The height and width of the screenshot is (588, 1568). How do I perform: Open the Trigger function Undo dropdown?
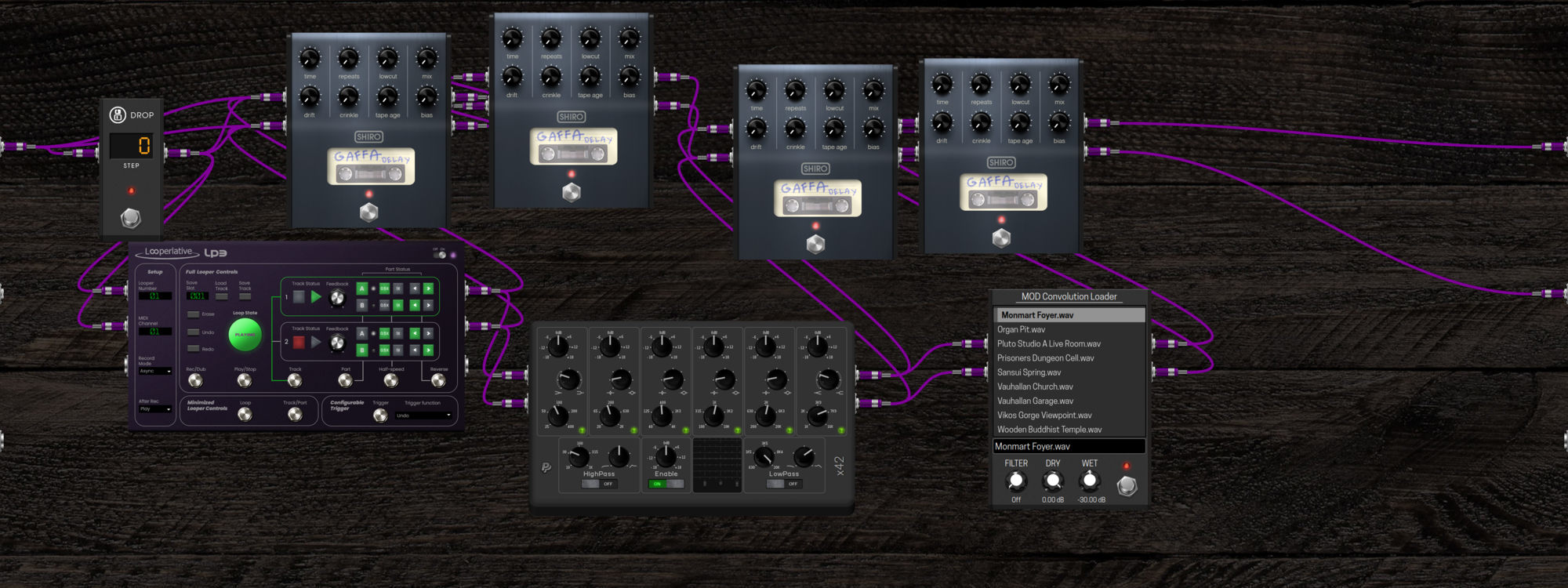tap(423, 416)
